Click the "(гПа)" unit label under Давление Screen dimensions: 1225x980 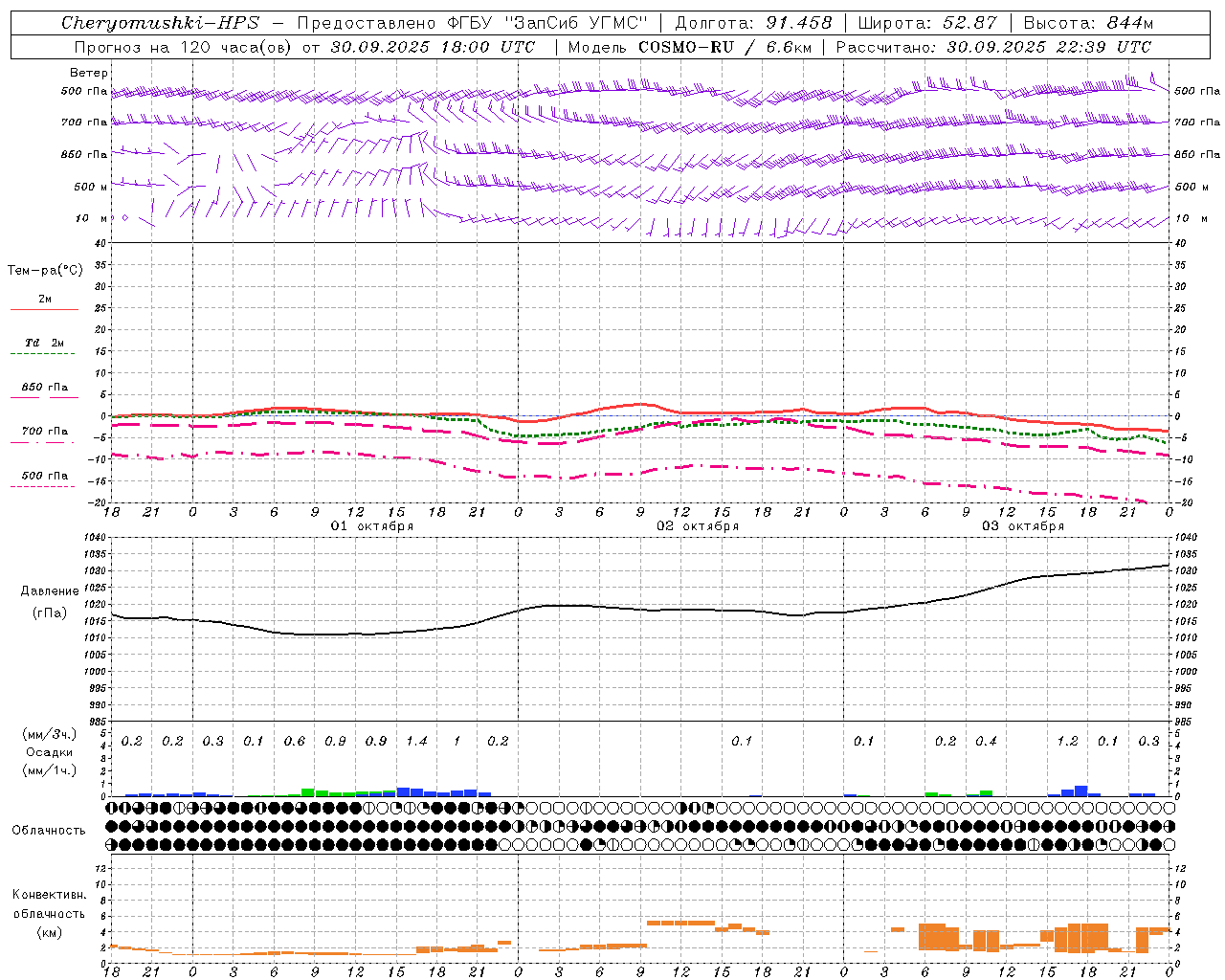coord(48,613)
